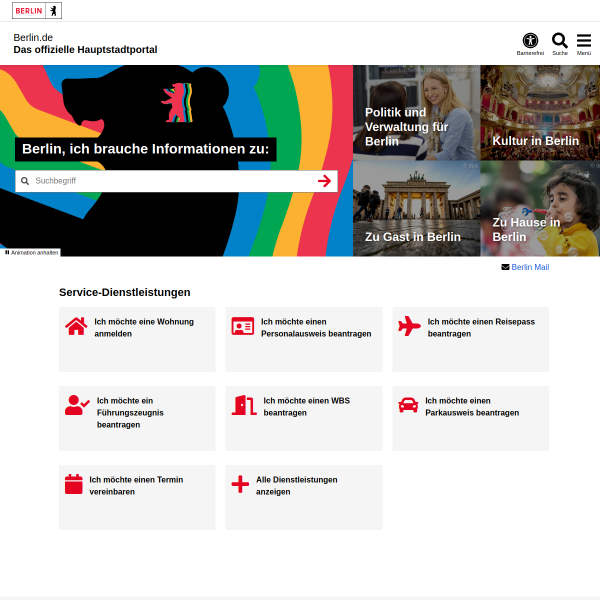Click 'Berlin, ich brauche Informationen zu:' heading
This screenshot has width=600, height=600.
[x=145, y=149]
